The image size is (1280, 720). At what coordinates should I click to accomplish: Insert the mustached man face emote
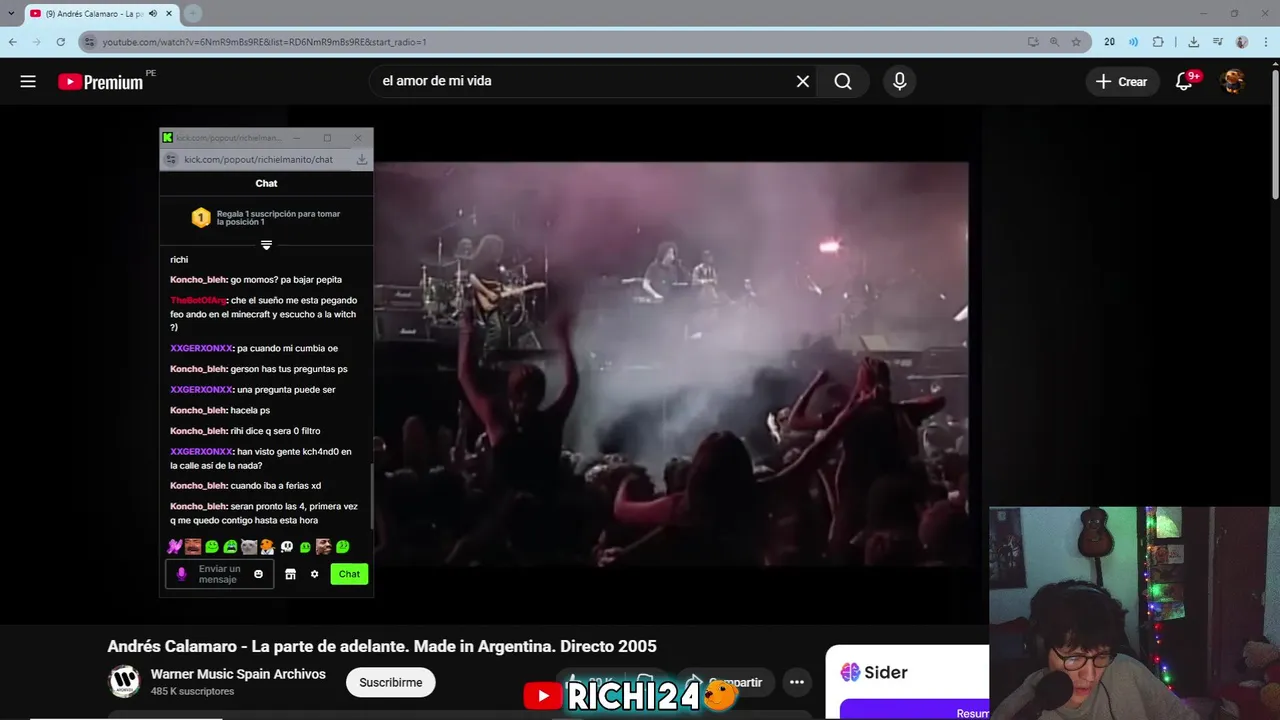[x=193, y=547]
